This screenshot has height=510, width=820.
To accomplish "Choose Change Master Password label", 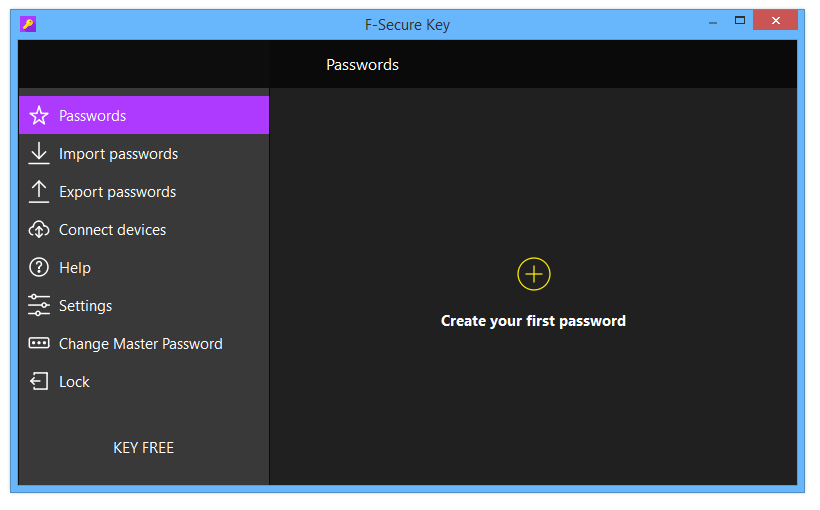I will coord(141,344).
